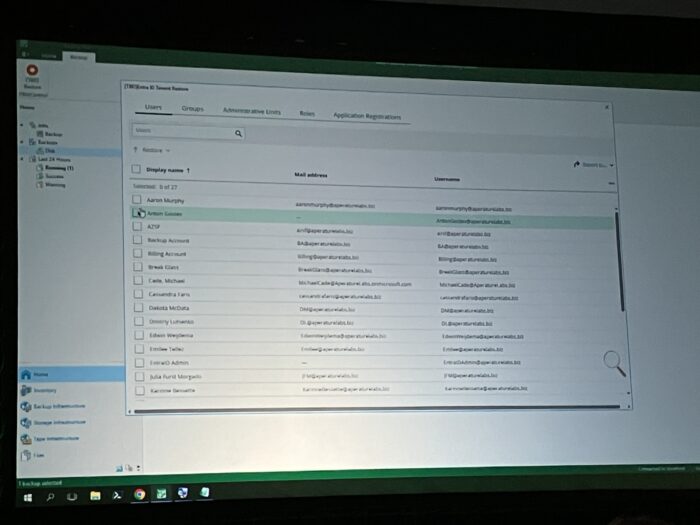The width and height of the screenshot is (700, 525).
Task: Open Home view via house icon
Action: (x=26, y=374)
